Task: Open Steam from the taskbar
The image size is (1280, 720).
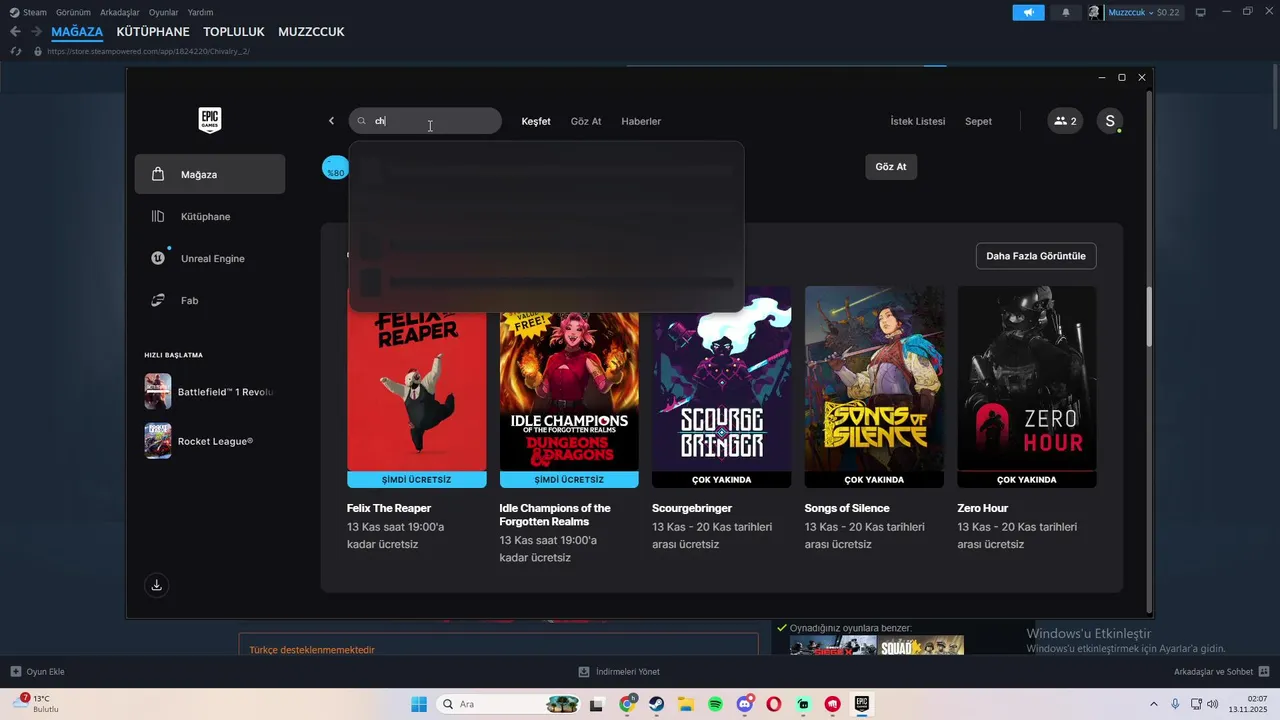Action: pyautogui.click(x=656, y=704)
